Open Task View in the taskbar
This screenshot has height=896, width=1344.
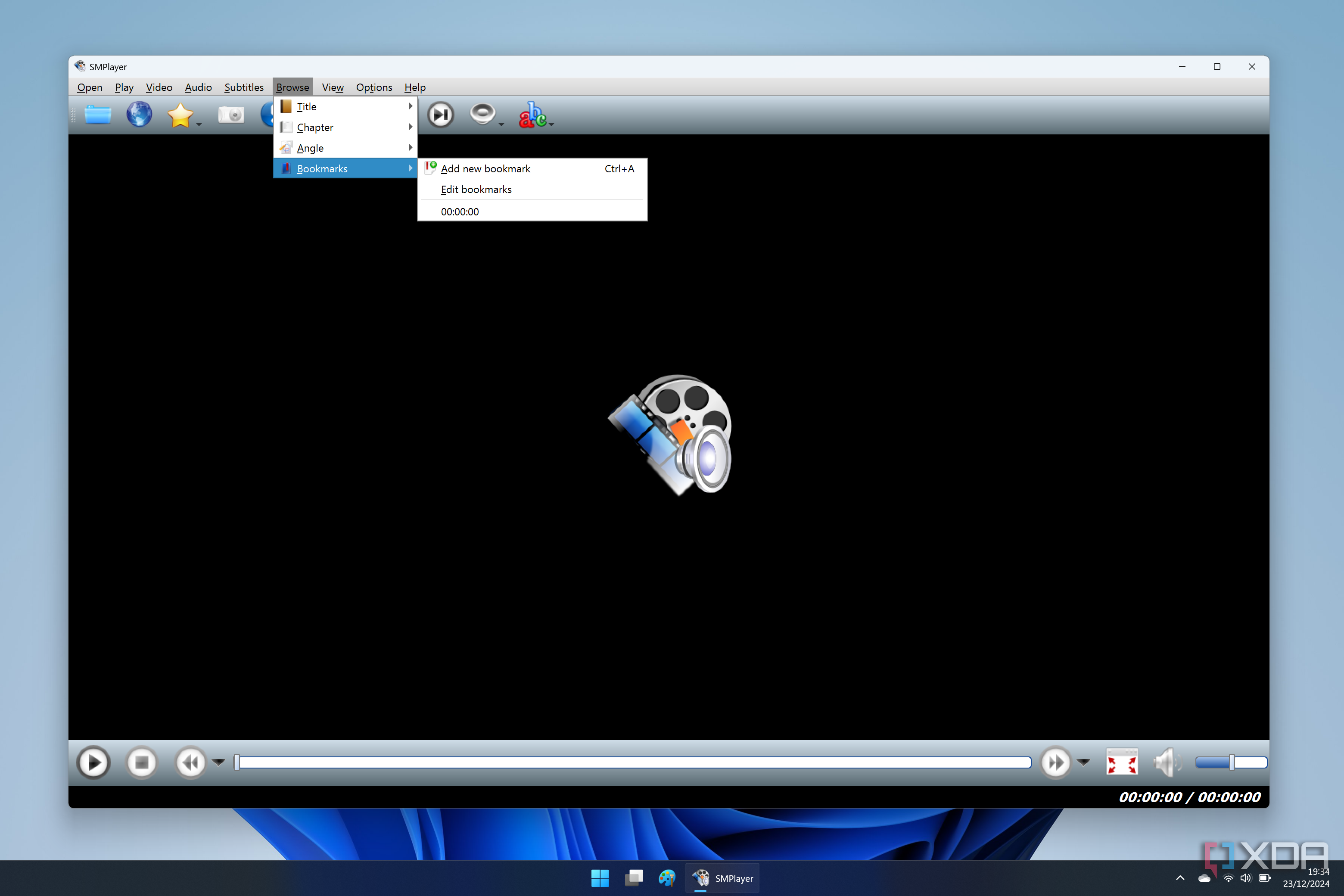coord(634,878)
